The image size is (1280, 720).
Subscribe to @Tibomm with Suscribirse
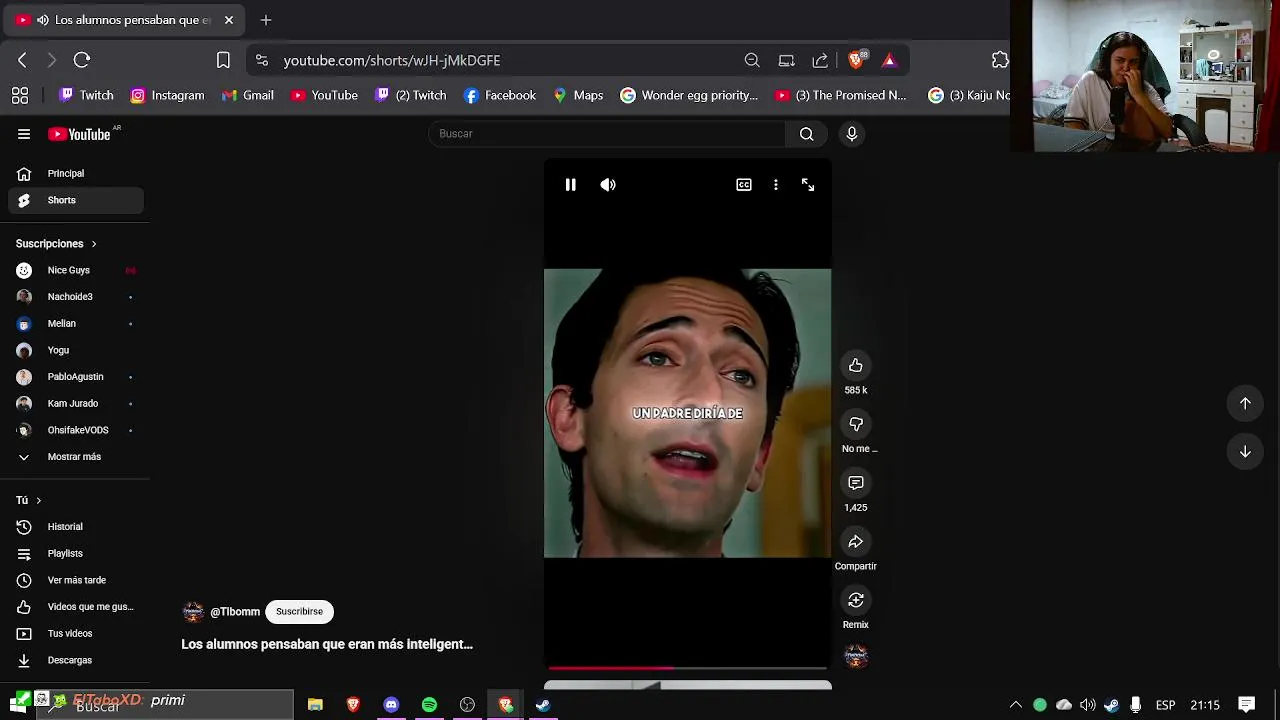coord(299,612)
